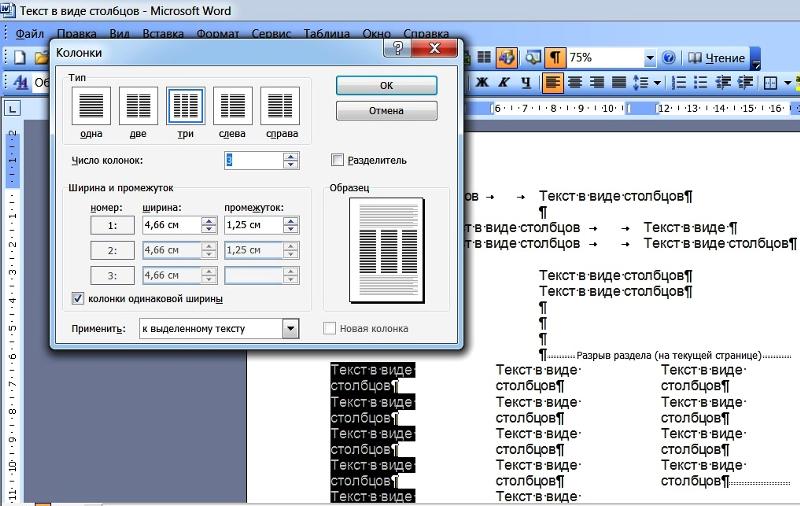The height and width of the screenshot is (506, 800).
Task: Open the Вставка menu
Action: point(163,34)
